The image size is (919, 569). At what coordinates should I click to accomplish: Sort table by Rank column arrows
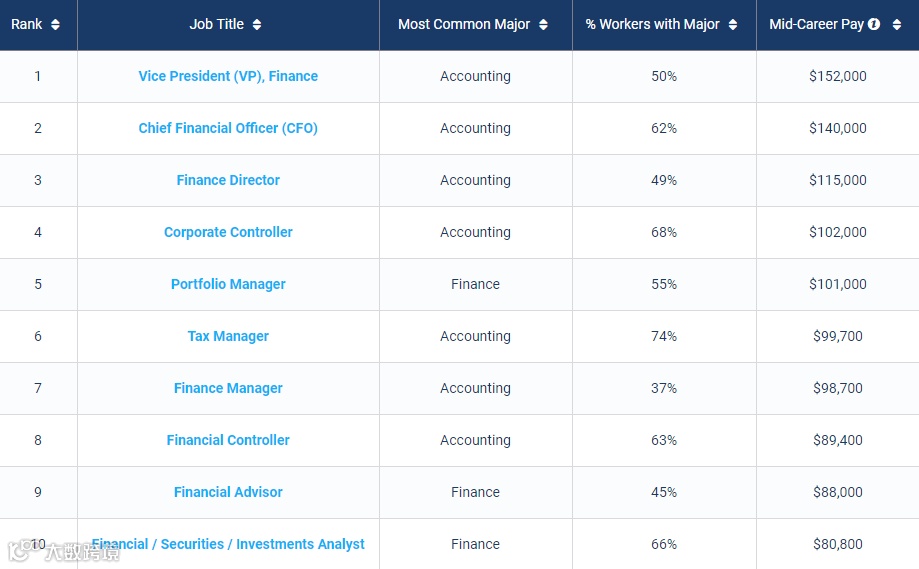point(55,25)
